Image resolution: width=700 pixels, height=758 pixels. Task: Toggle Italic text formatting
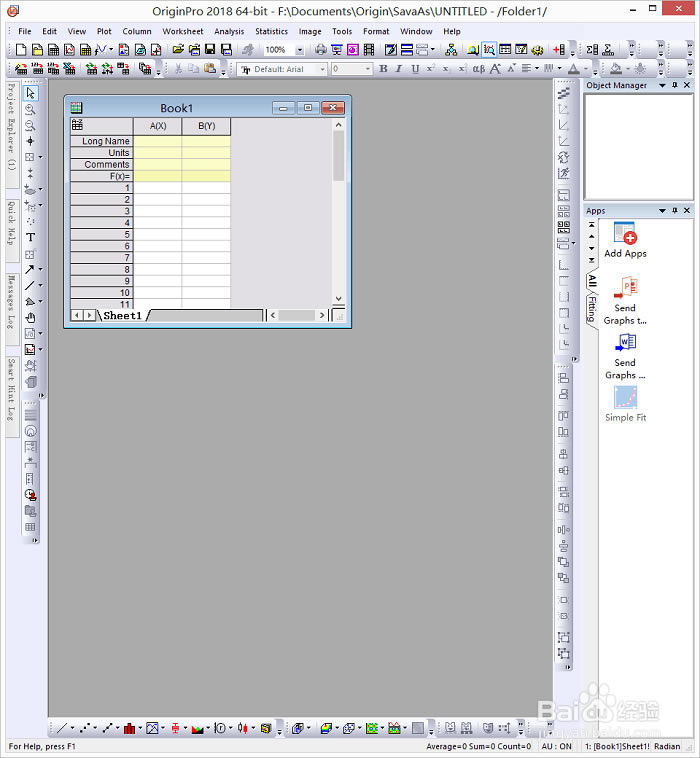398,69
